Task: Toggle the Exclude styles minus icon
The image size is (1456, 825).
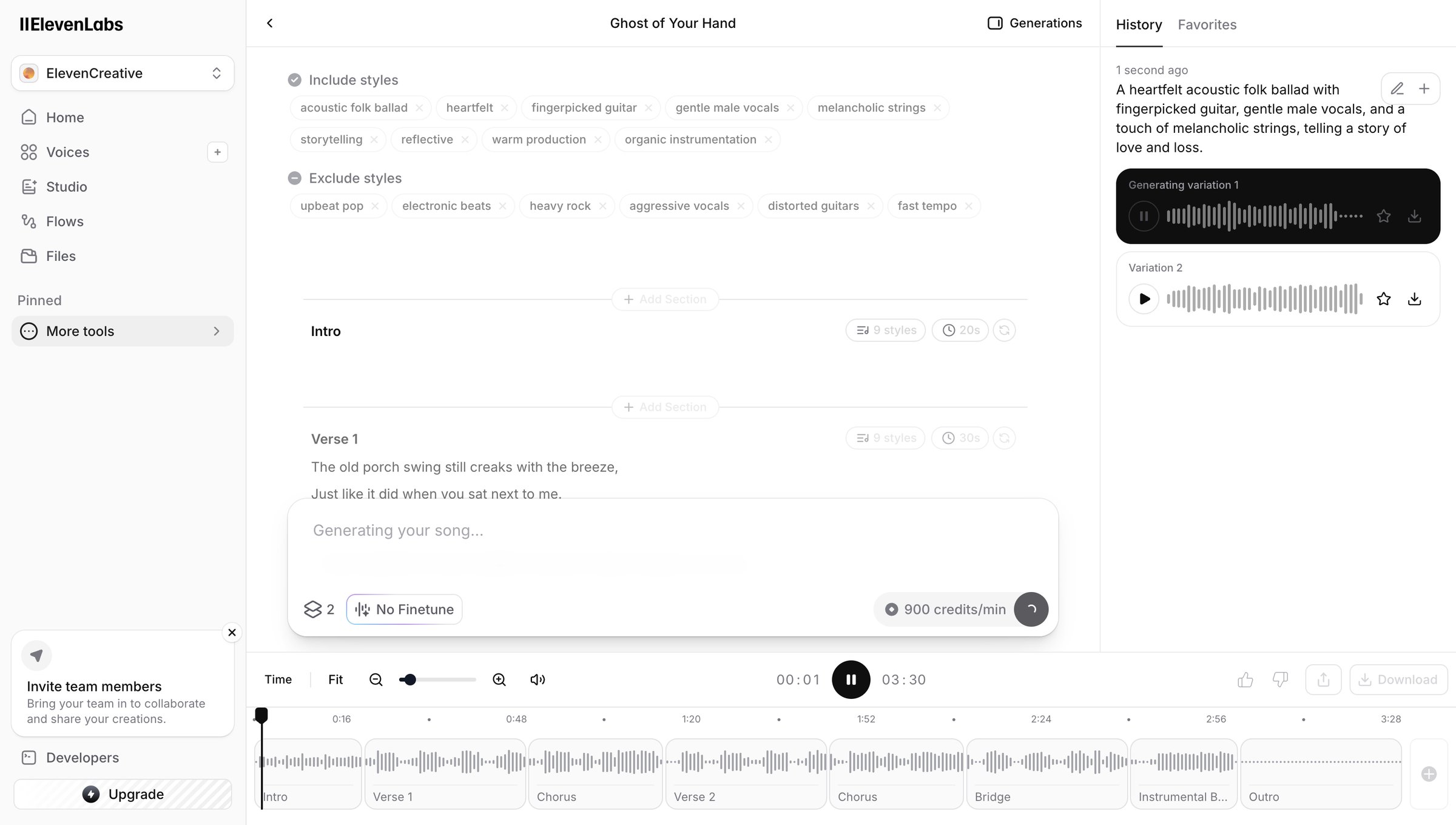Action: tap(294, 178)
